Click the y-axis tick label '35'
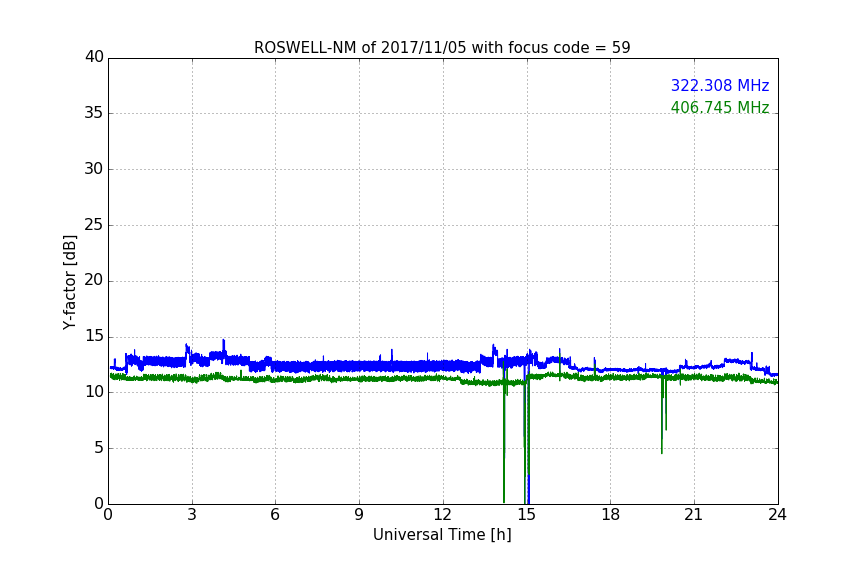This screenshot has width=864, height=576. point(94,113)
